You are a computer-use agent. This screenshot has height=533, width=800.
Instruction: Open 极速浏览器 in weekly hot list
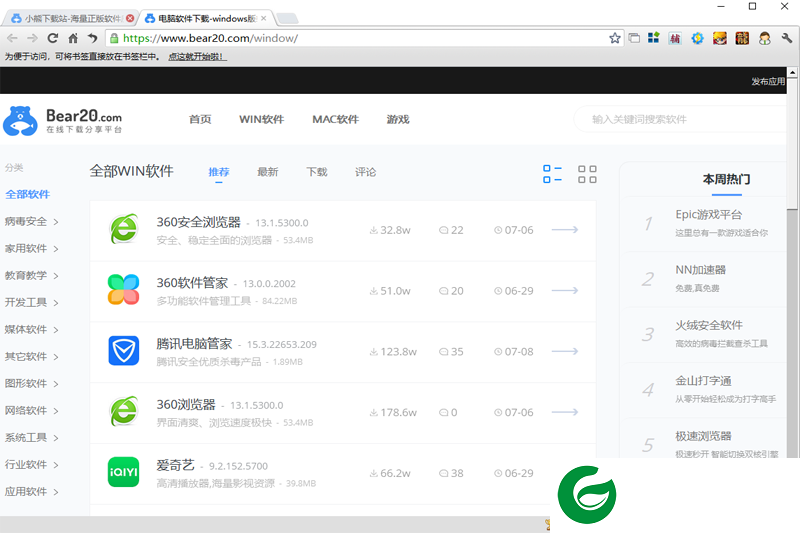(x=704, y=436)
